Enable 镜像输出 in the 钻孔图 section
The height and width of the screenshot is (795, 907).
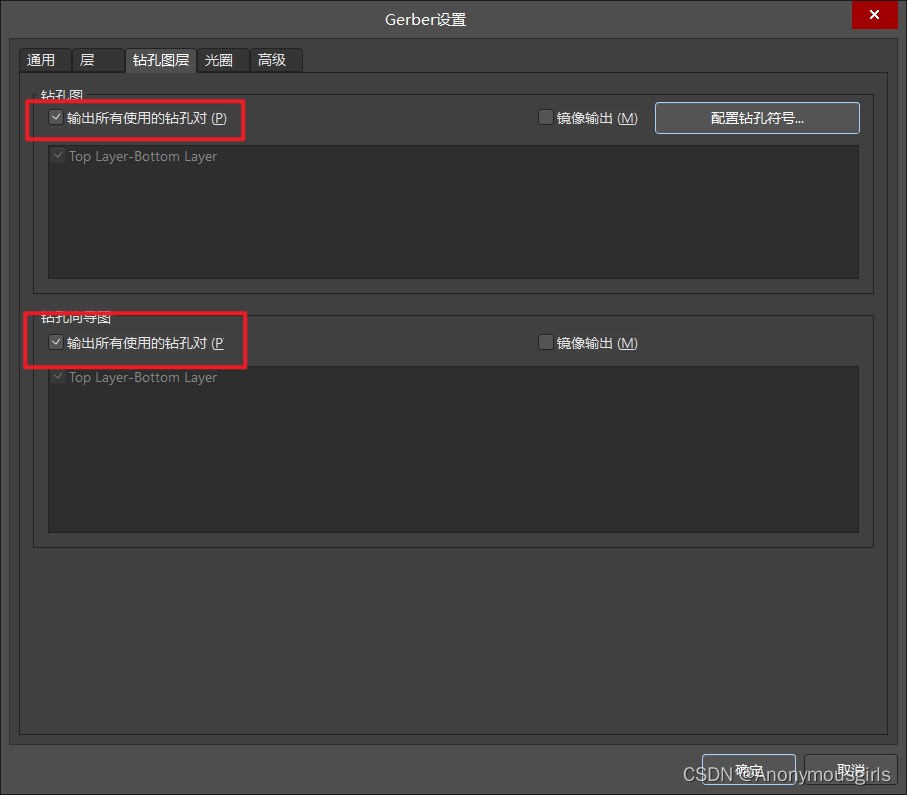(x=546, y=118)
